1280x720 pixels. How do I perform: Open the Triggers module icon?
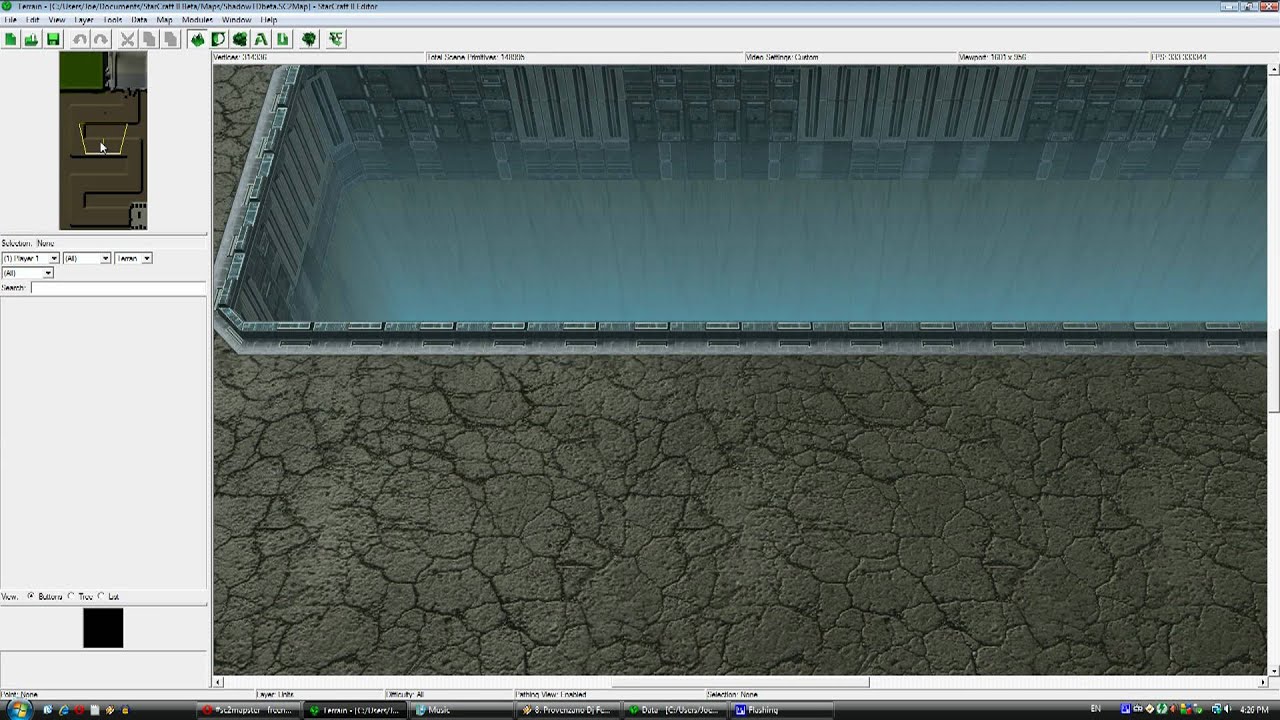[x=218, y=39]
